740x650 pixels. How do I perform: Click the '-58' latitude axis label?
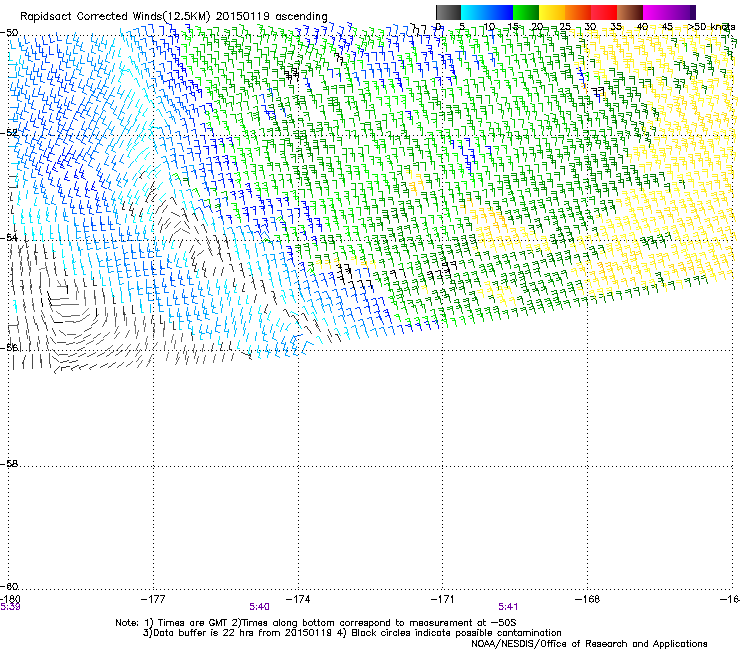tap(9, 464)
